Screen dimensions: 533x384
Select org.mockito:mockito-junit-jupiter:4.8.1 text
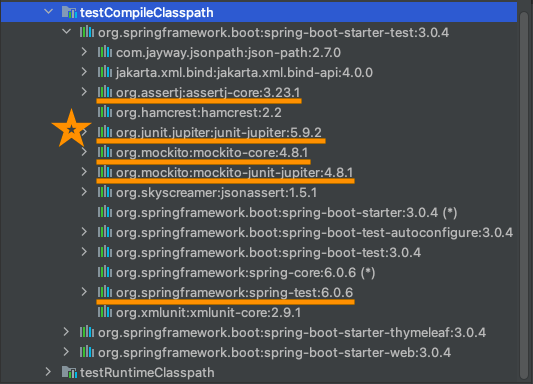[x=235, y=173]
